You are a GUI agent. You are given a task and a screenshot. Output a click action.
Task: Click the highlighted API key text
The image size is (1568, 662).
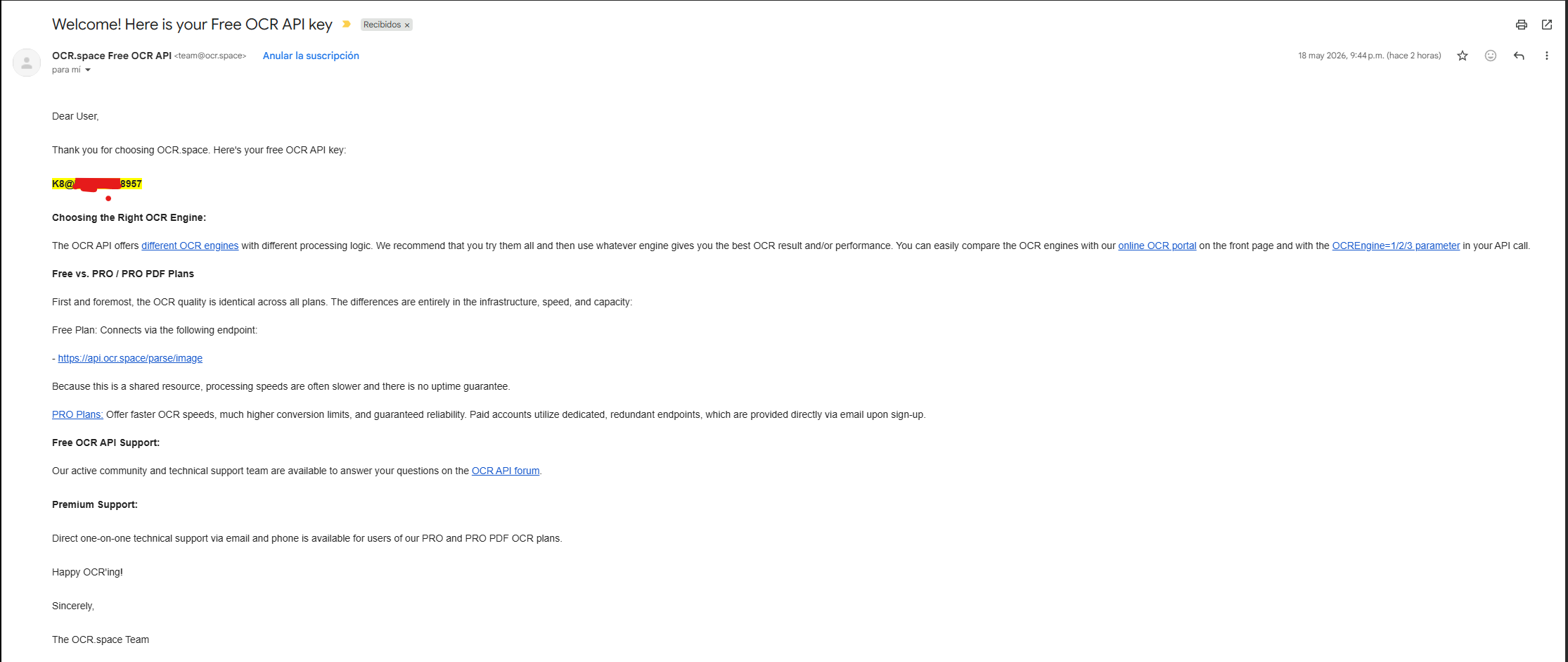tap(97, 184)
